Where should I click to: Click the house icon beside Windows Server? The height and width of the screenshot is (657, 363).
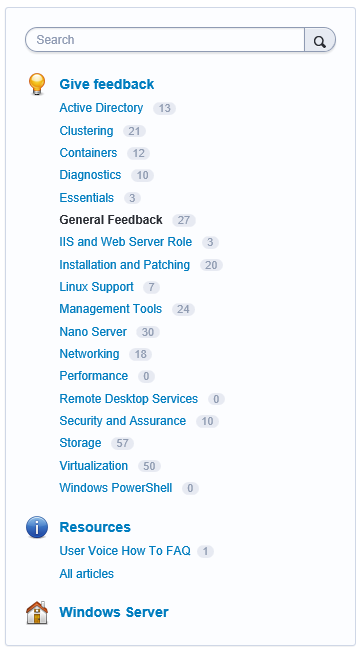(x=37, y=613)
